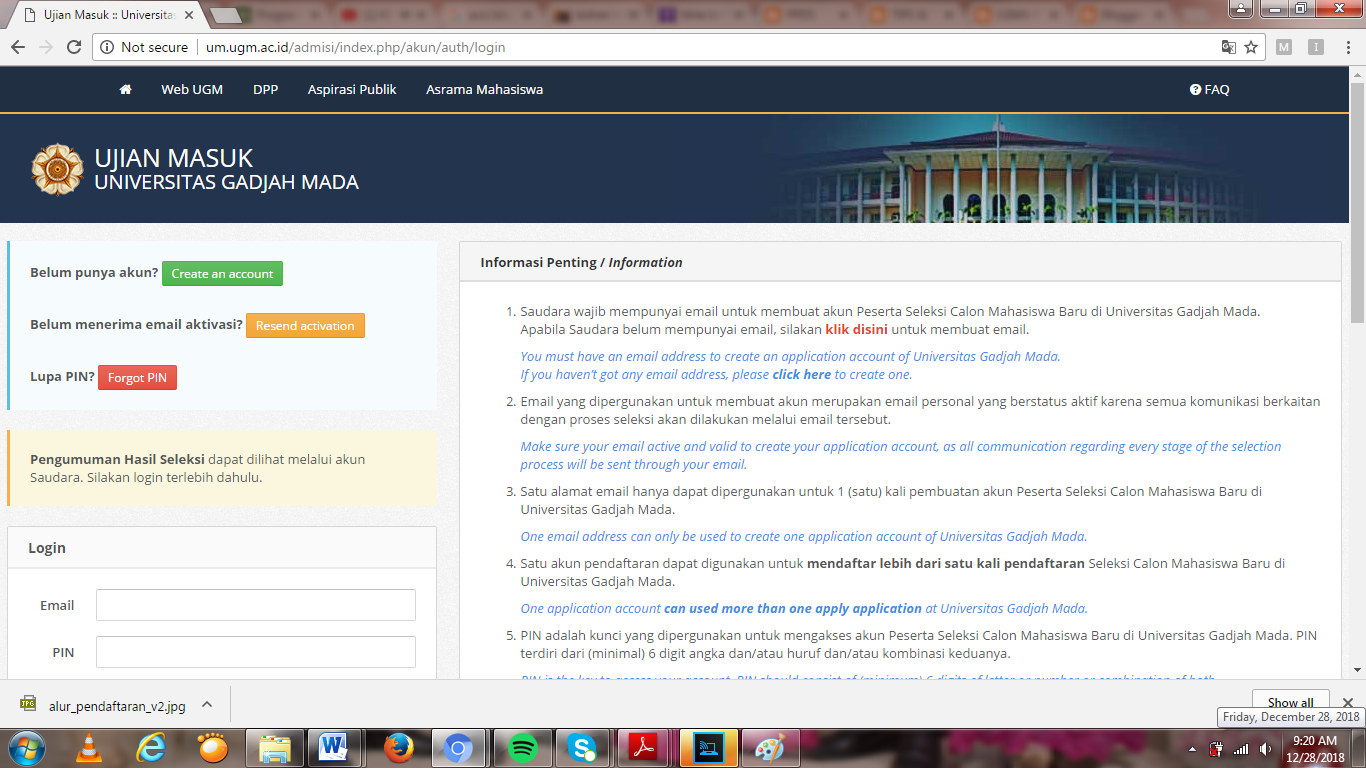Viewport: 1366px width, 772px height.
Task: Click the 'Pengumuman Hasil Seleksi' notice text
Action: 117,459
